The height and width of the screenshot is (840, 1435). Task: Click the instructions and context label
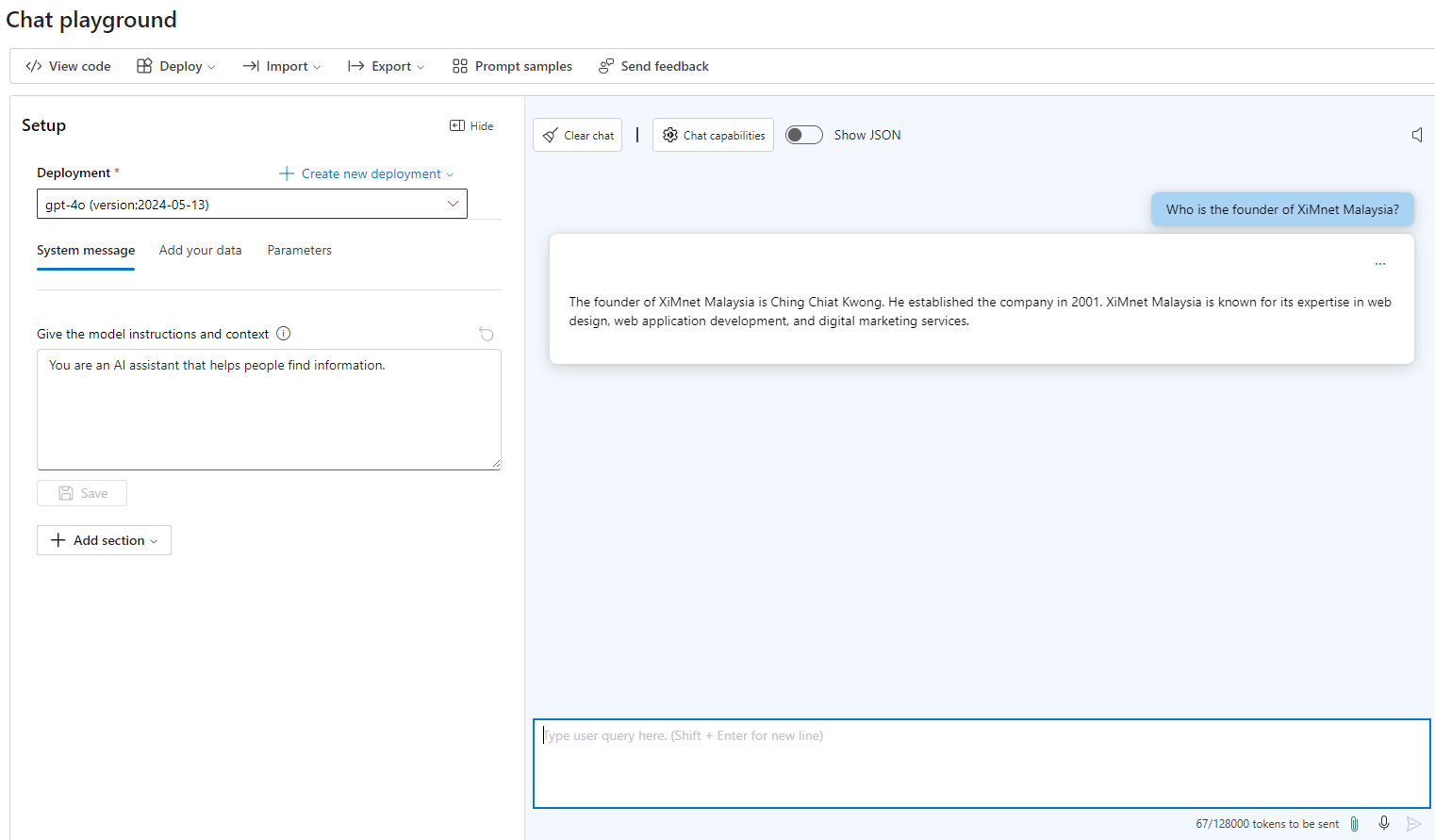pos(153,334)
